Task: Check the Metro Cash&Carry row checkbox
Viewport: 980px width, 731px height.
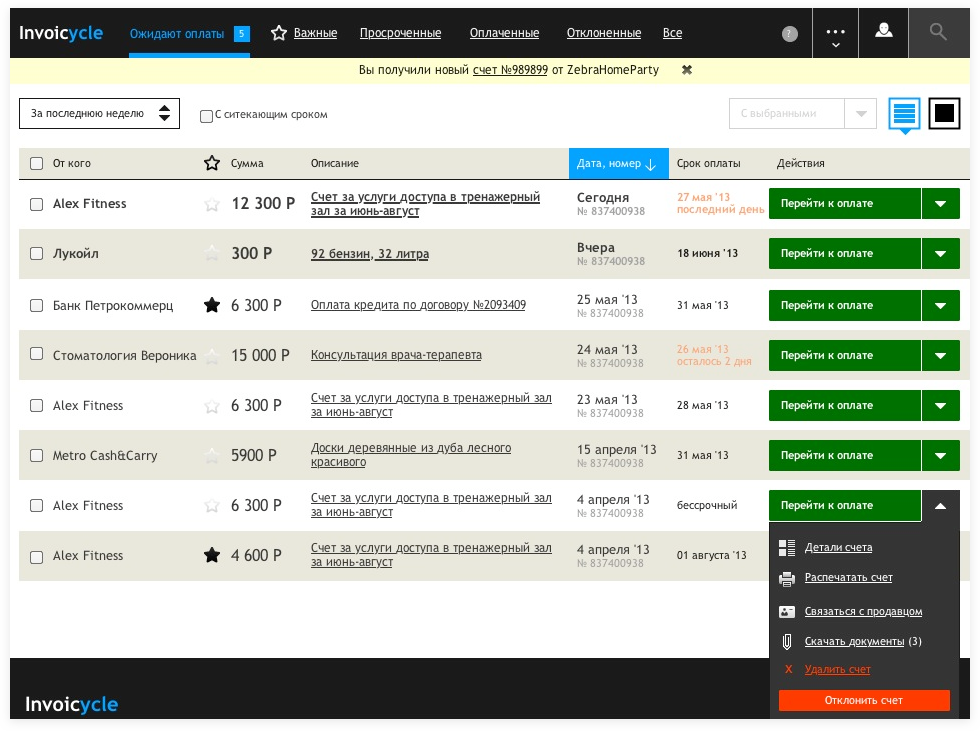Action: pyautogui.click(x=37, y=455)
